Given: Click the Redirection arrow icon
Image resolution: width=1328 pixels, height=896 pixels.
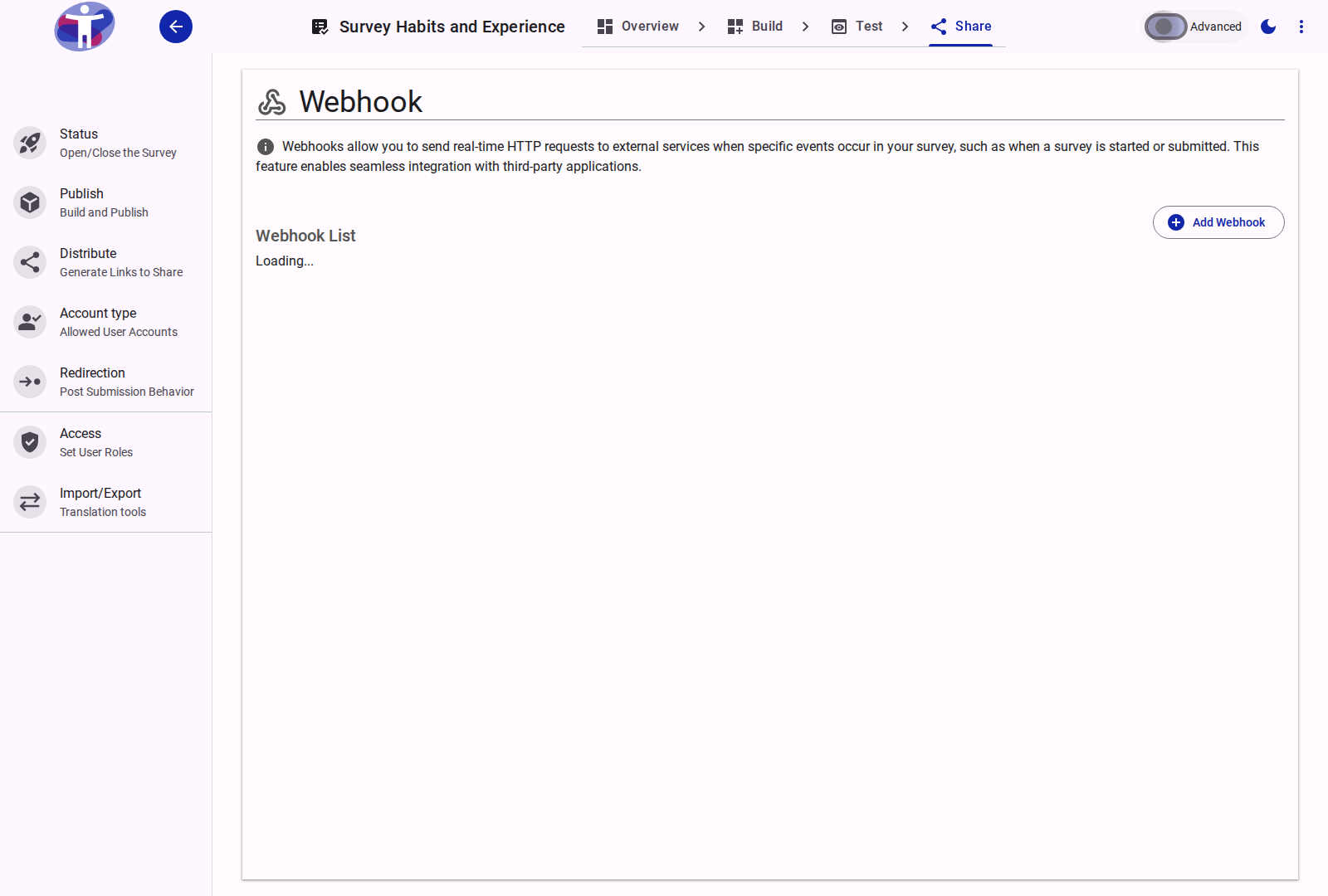Looking at the screenshot, I should point(30,382).
